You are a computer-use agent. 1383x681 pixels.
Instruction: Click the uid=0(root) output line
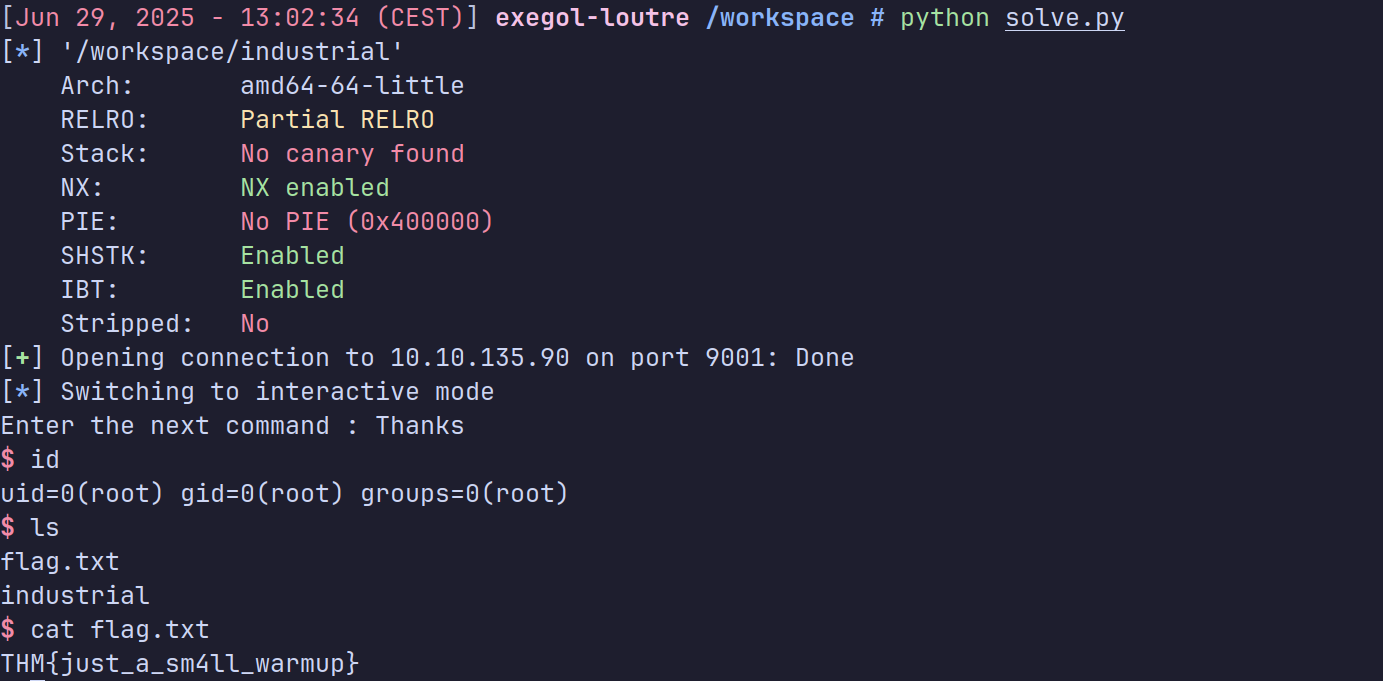point(284,494)
